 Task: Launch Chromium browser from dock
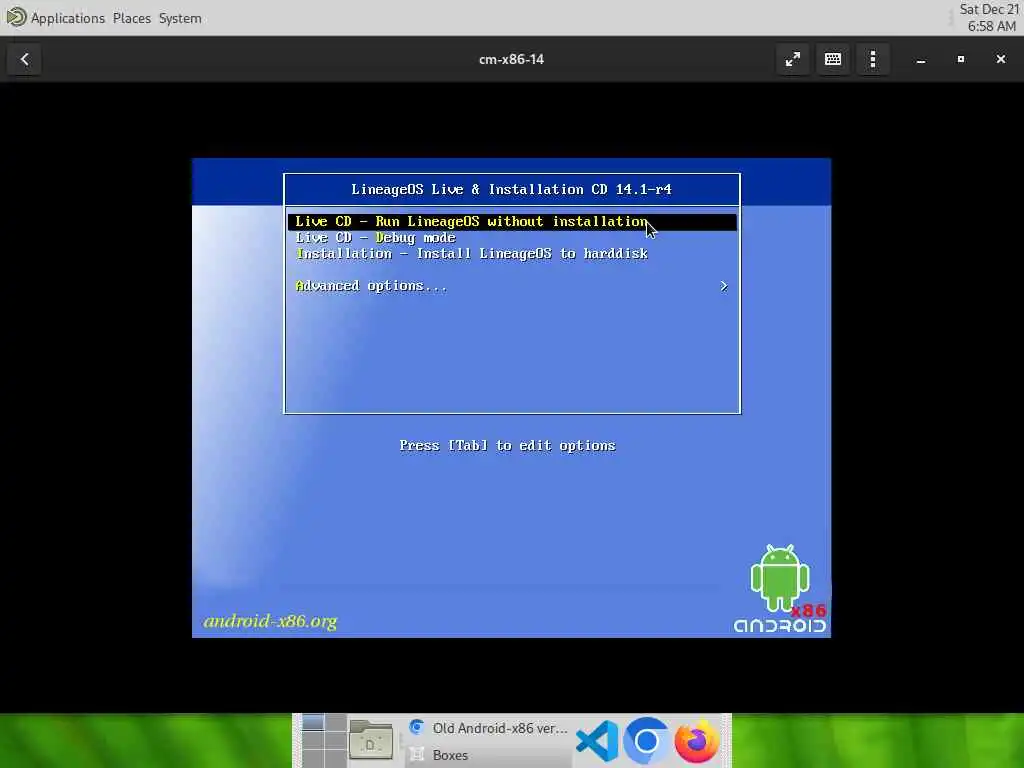pos(647,741)
